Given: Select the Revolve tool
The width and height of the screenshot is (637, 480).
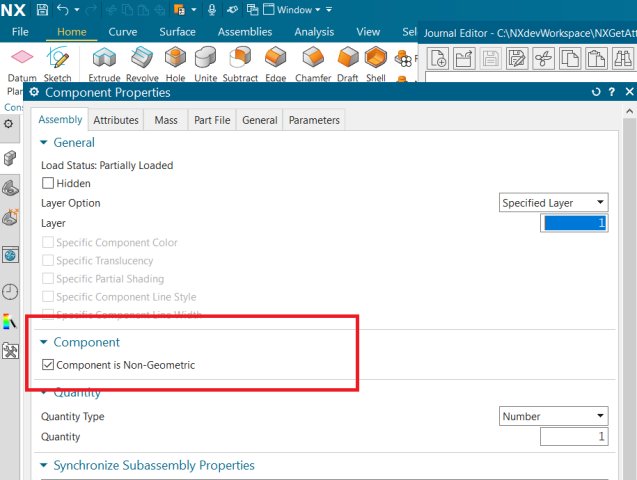Looking at the screenshot, I should coord(142,64).
